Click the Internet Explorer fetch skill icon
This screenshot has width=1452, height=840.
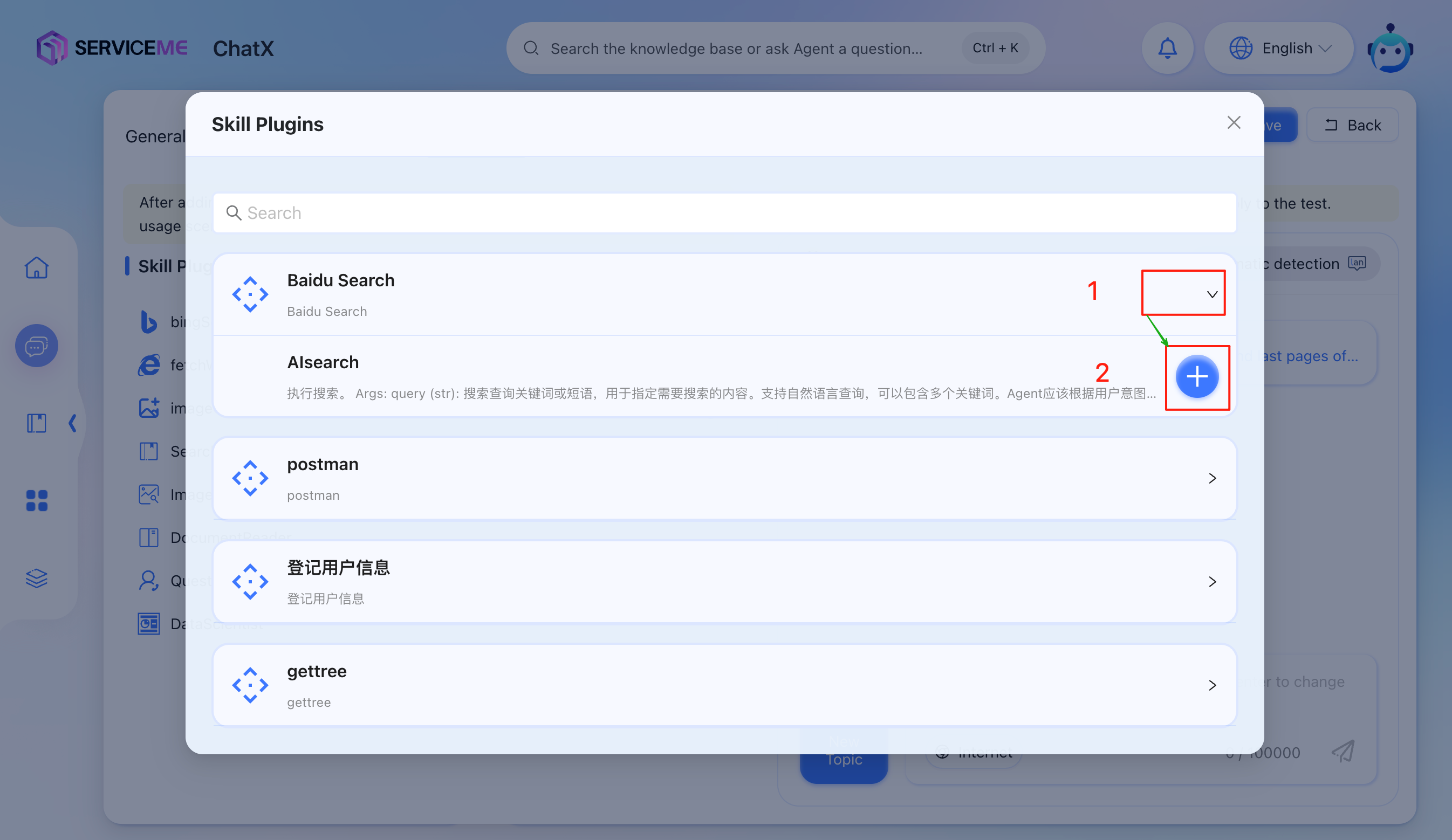pyautogui.click(x=149, y=364)
